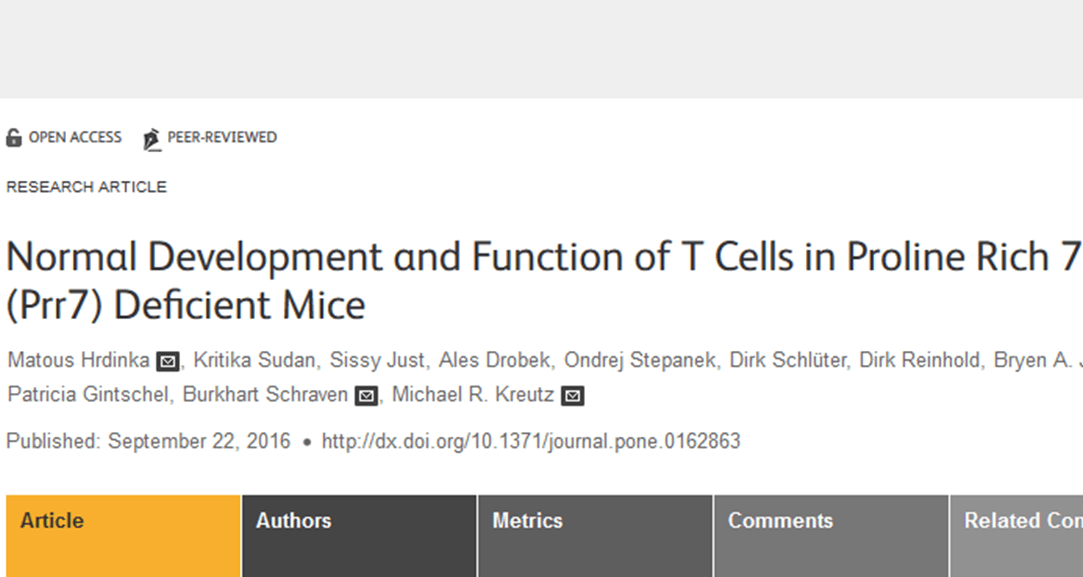Switch to the Metrics tab

coord(529,521)
